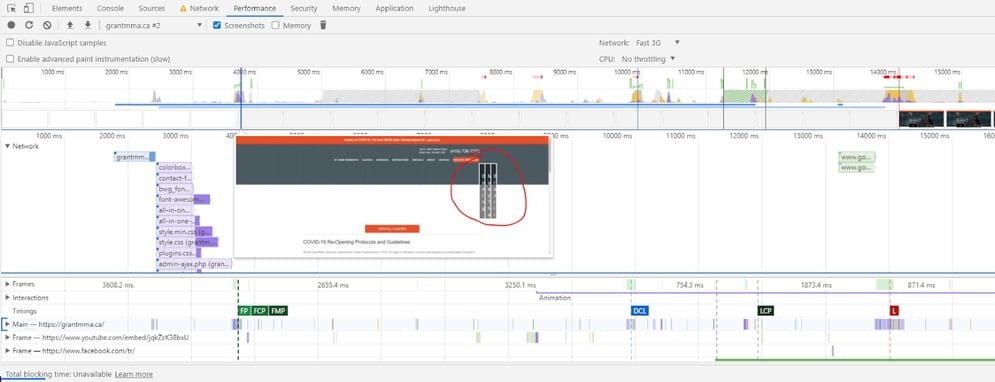Clear the recording with the clear icon
995x382 pixels.
point(47,25)
